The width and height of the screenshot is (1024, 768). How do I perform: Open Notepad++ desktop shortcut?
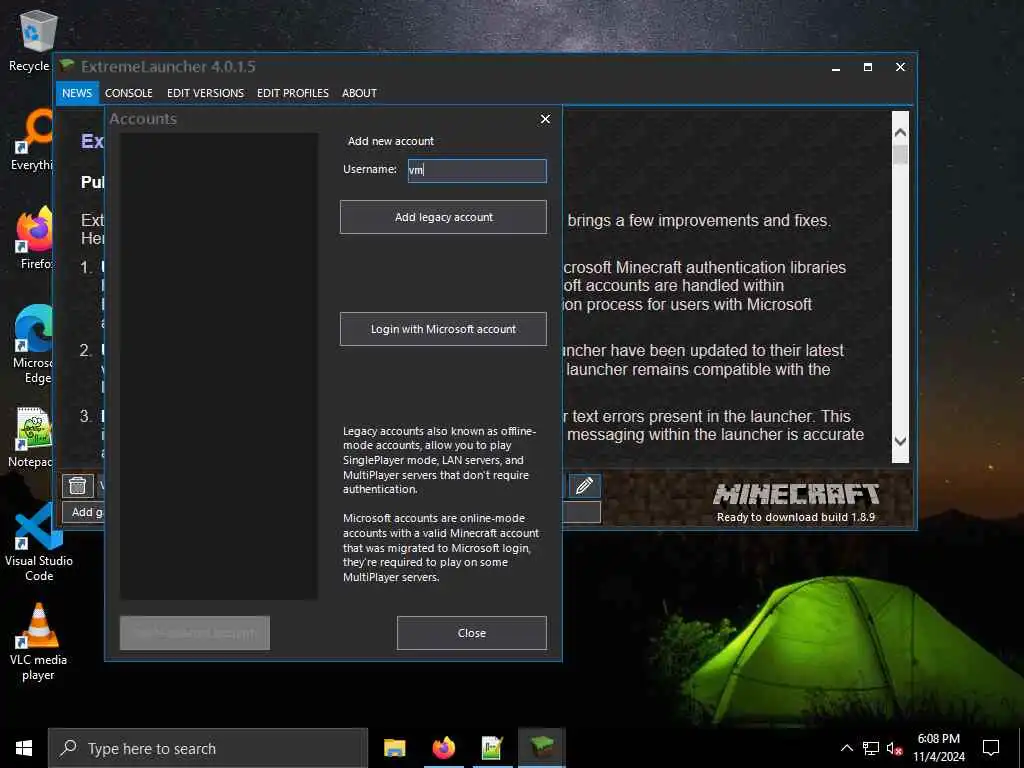[34, 438]
